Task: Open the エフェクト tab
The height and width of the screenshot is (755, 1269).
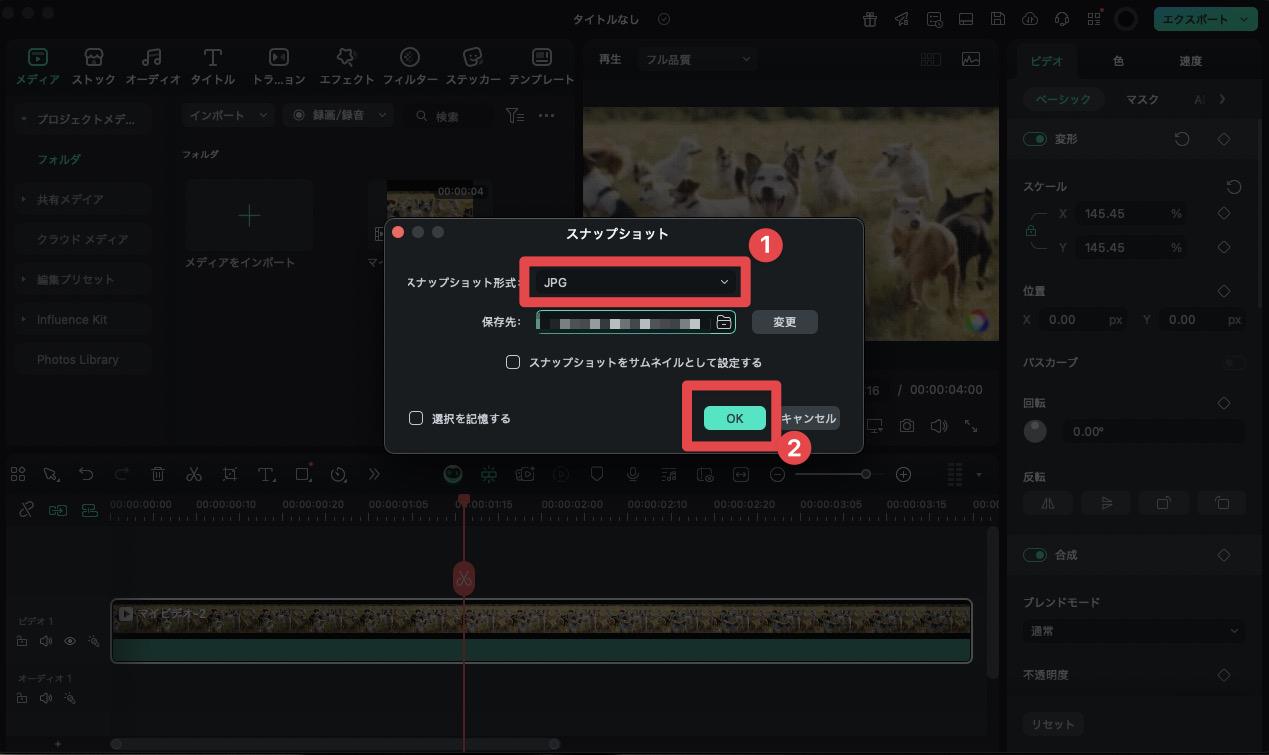Action: pos(346,66)
